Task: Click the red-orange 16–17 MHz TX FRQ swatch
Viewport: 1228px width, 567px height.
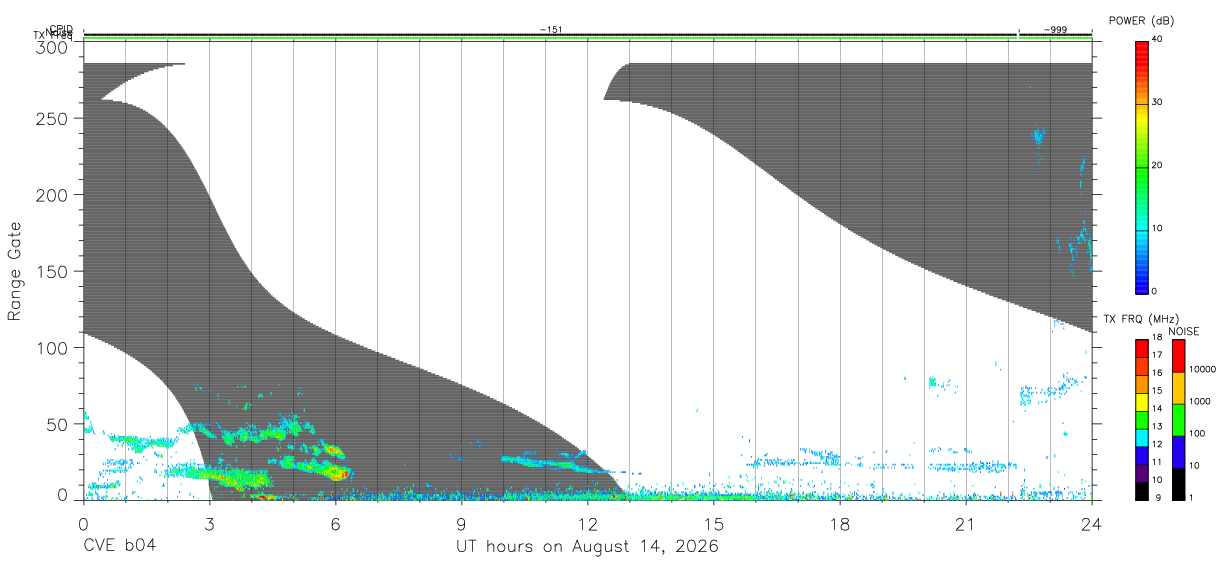Action: pos(1141,366)
